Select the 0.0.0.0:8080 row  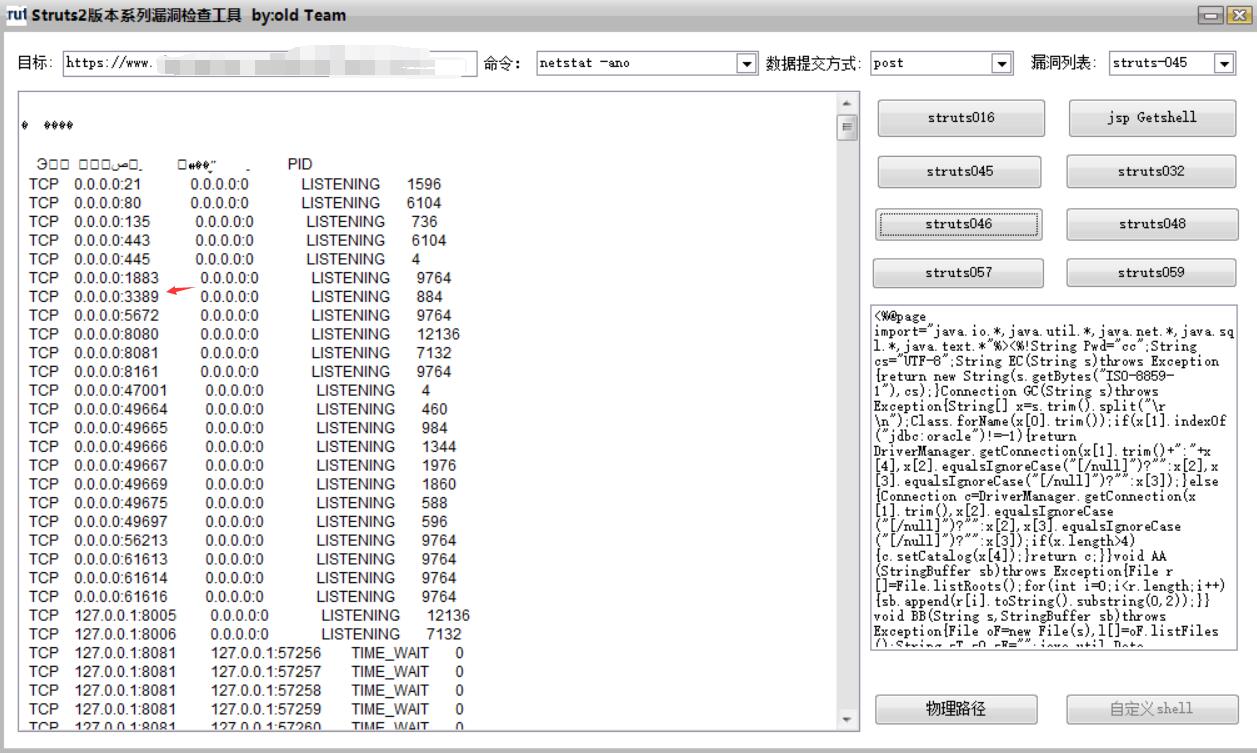244,334
